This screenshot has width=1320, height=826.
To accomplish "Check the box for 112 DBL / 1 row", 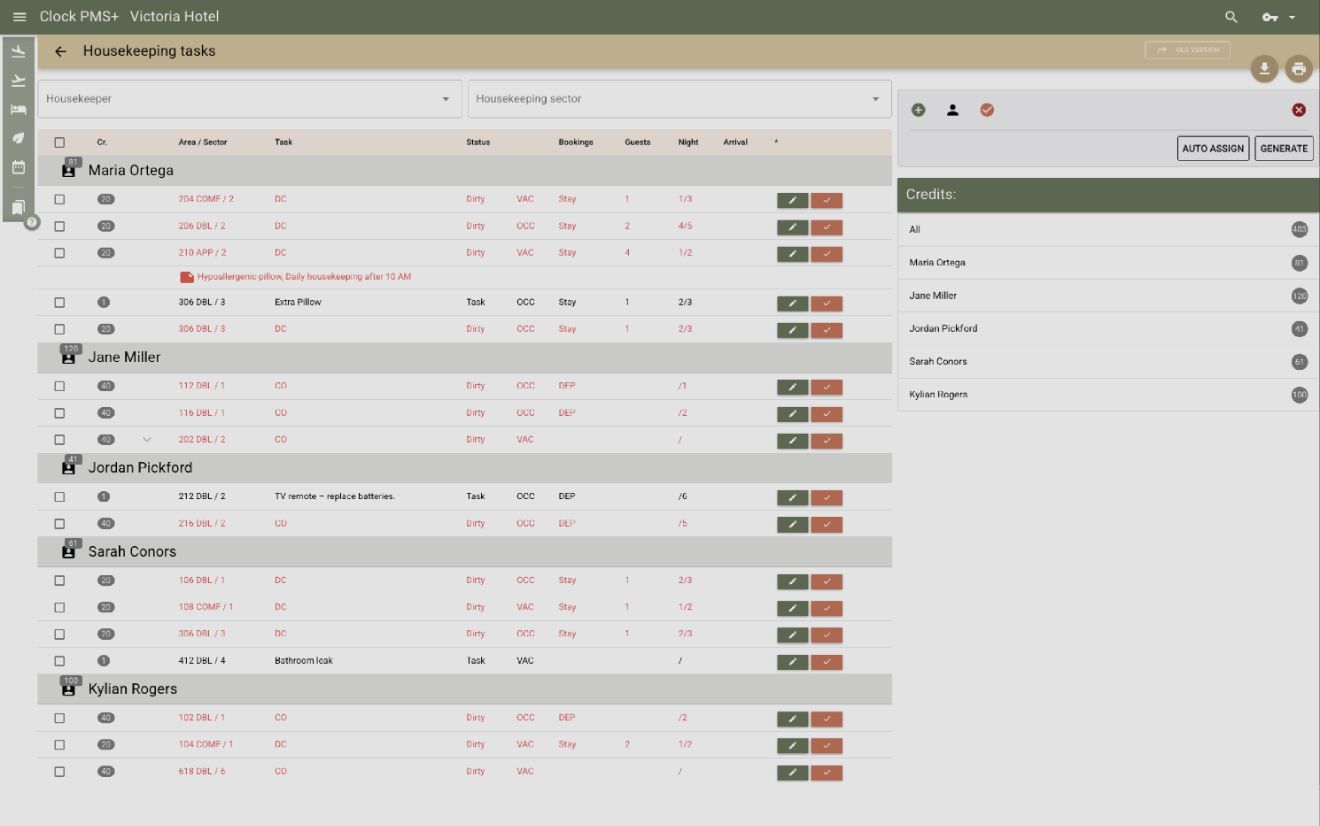I will tap(60, 386).
